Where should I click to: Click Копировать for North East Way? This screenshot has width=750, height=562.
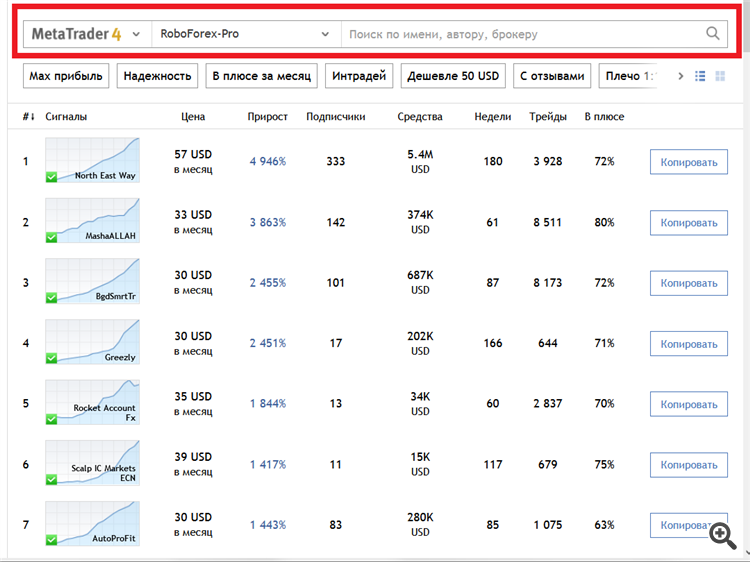coord(688,162)
